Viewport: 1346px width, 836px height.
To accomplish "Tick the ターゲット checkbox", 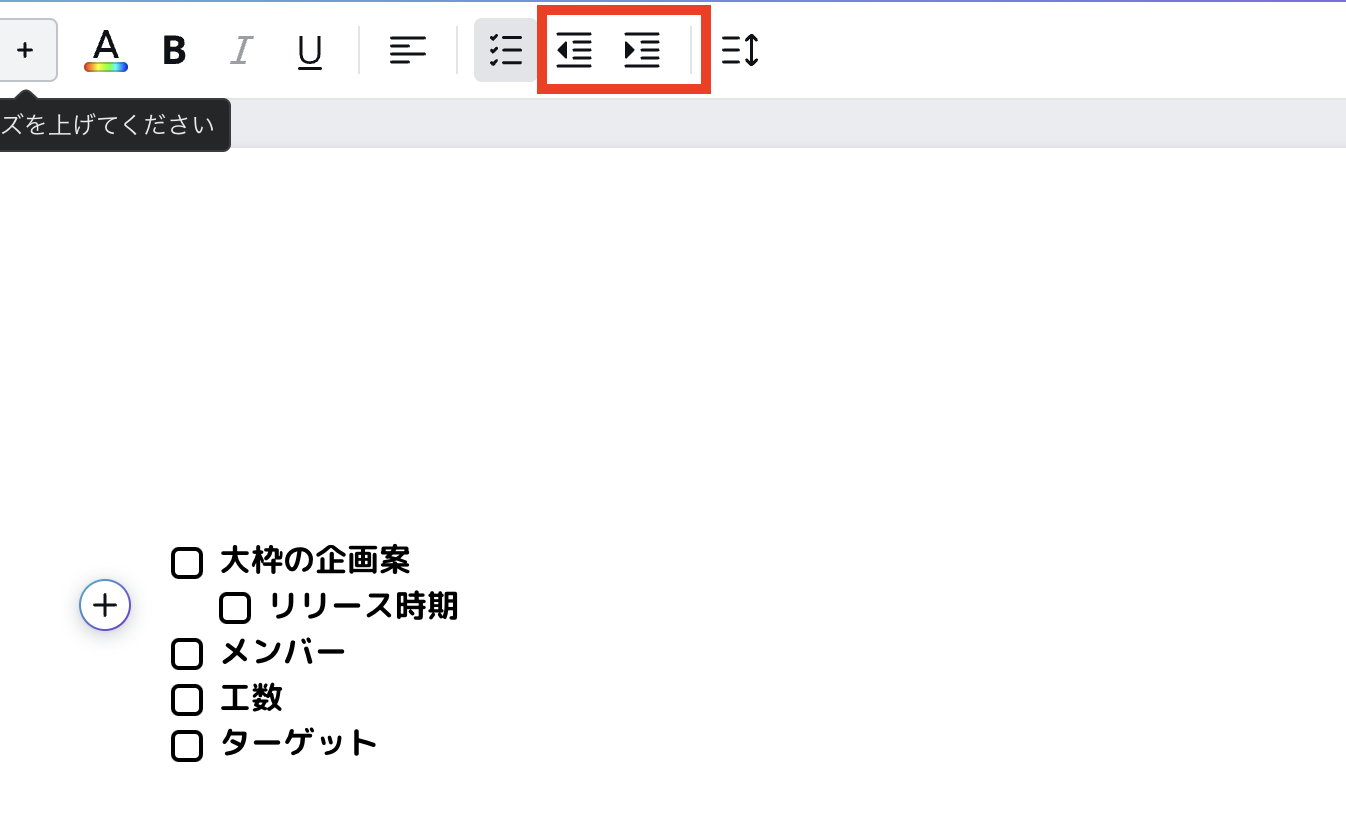I will [x=187, y=746].
